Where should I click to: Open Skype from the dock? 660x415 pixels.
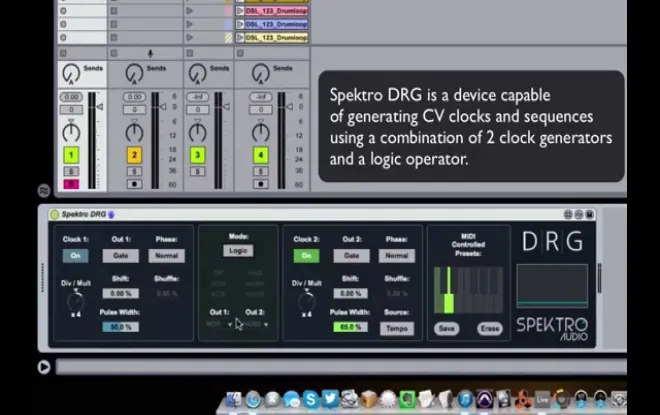311,399
